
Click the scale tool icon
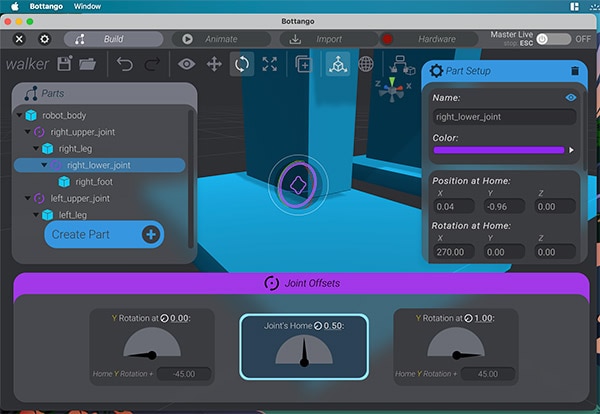pos(270,64)
